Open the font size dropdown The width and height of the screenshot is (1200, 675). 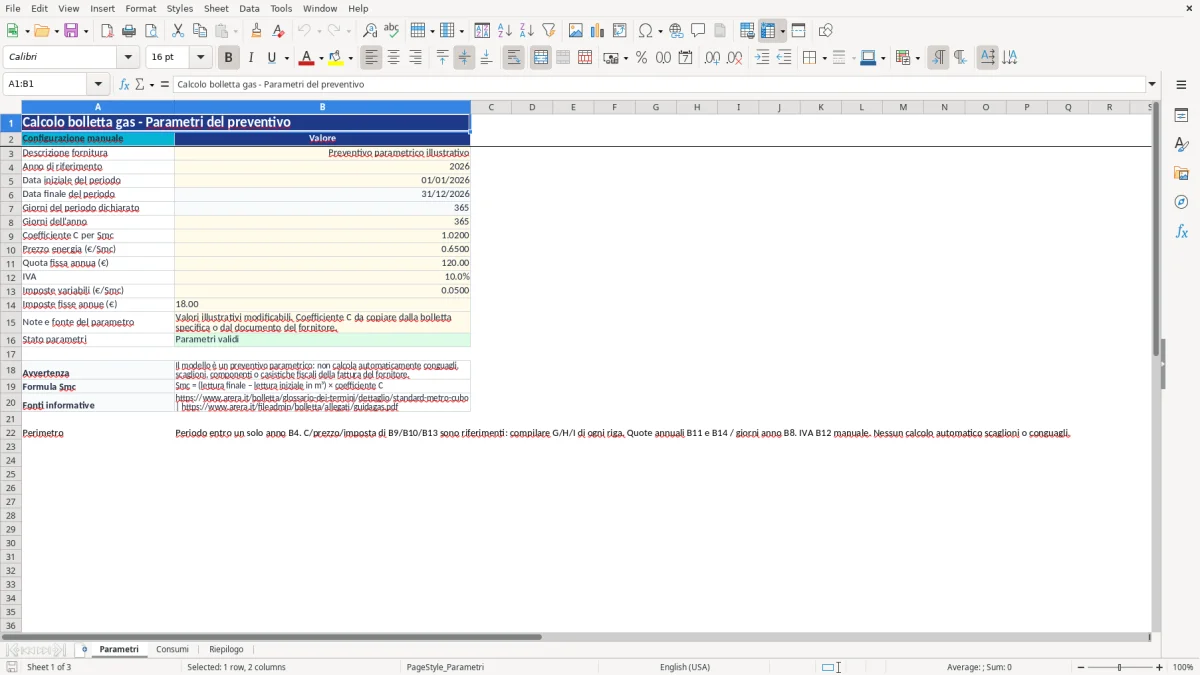pos(201,58)
